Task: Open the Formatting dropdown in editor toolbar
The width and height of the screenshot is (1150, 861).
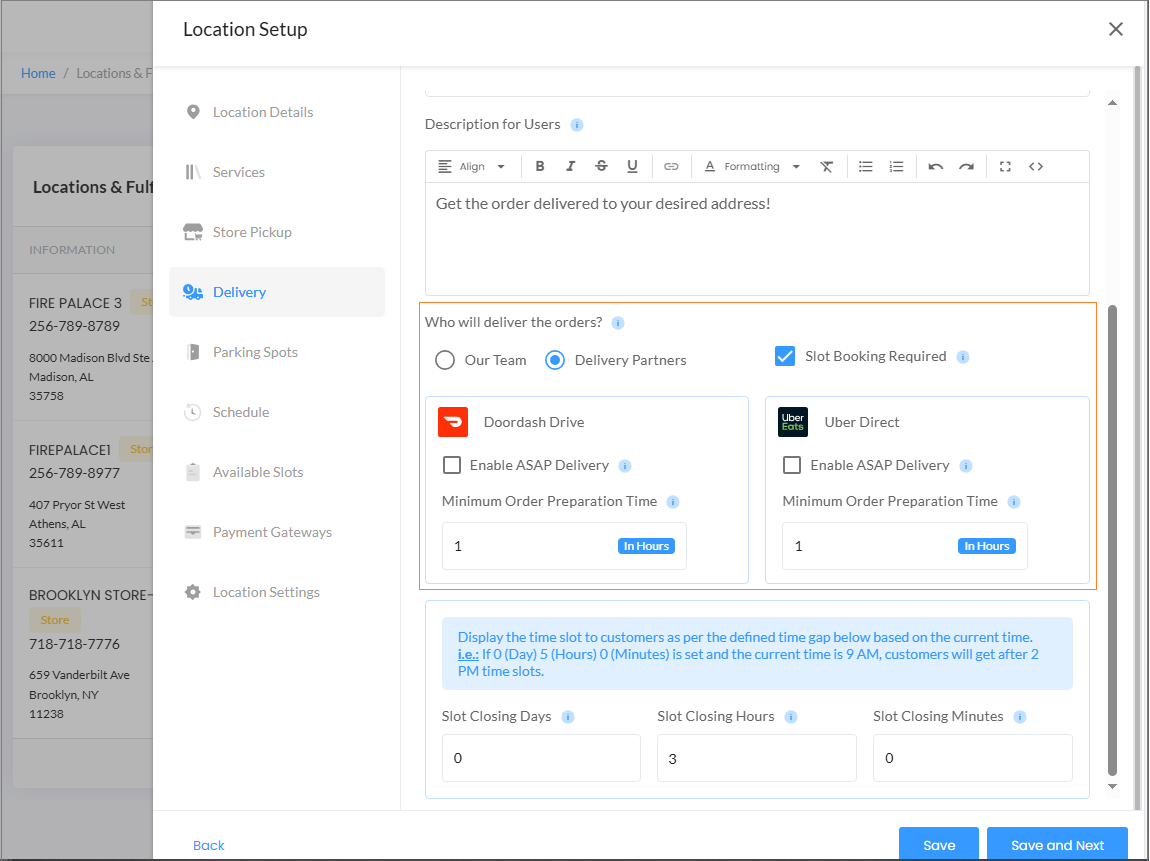Action: [752, 166]
